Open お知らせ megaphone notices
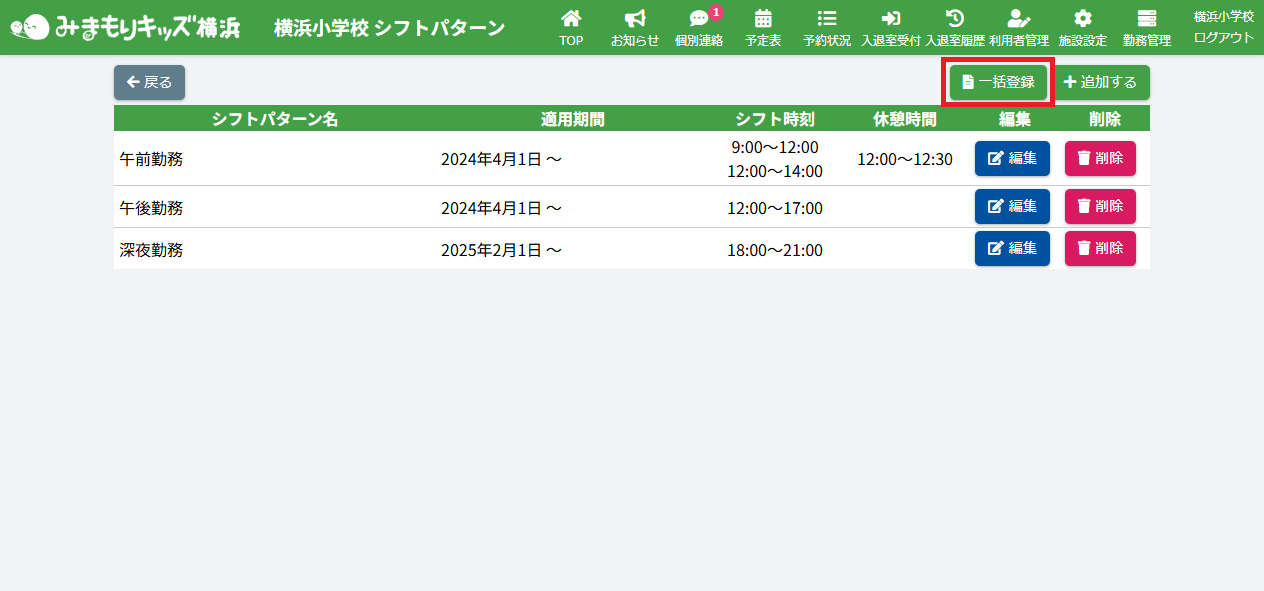 [635, 28]
